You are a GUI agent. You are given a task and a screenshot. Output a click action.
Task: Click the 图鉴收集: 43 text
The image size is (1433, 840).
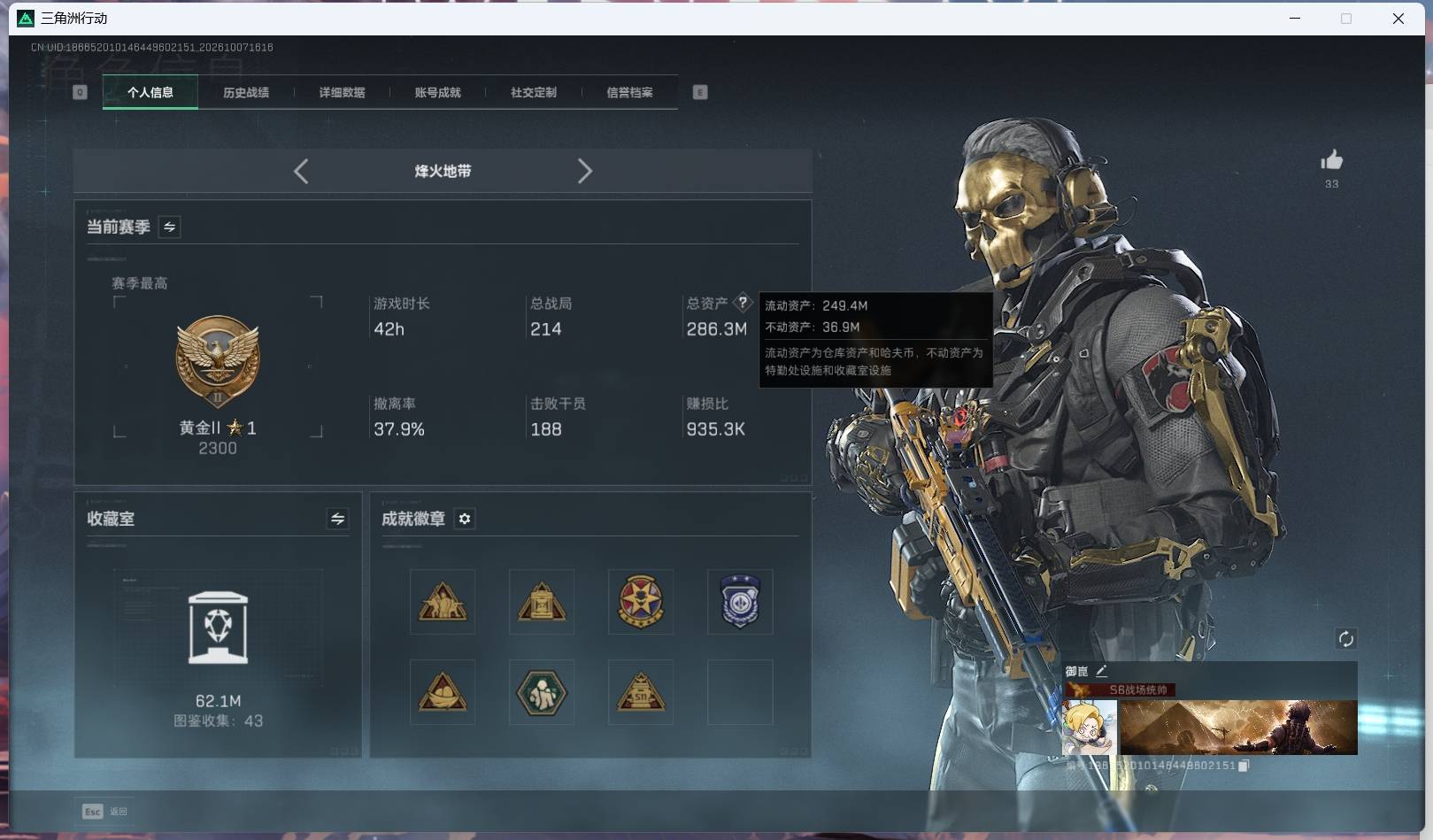point(218,721)
